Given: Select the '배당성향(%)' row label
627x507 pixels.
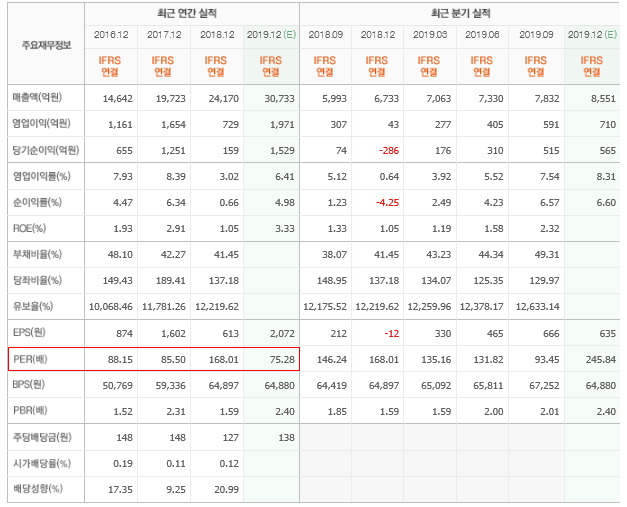Looking at the screenshot, I should pos(38,489).
